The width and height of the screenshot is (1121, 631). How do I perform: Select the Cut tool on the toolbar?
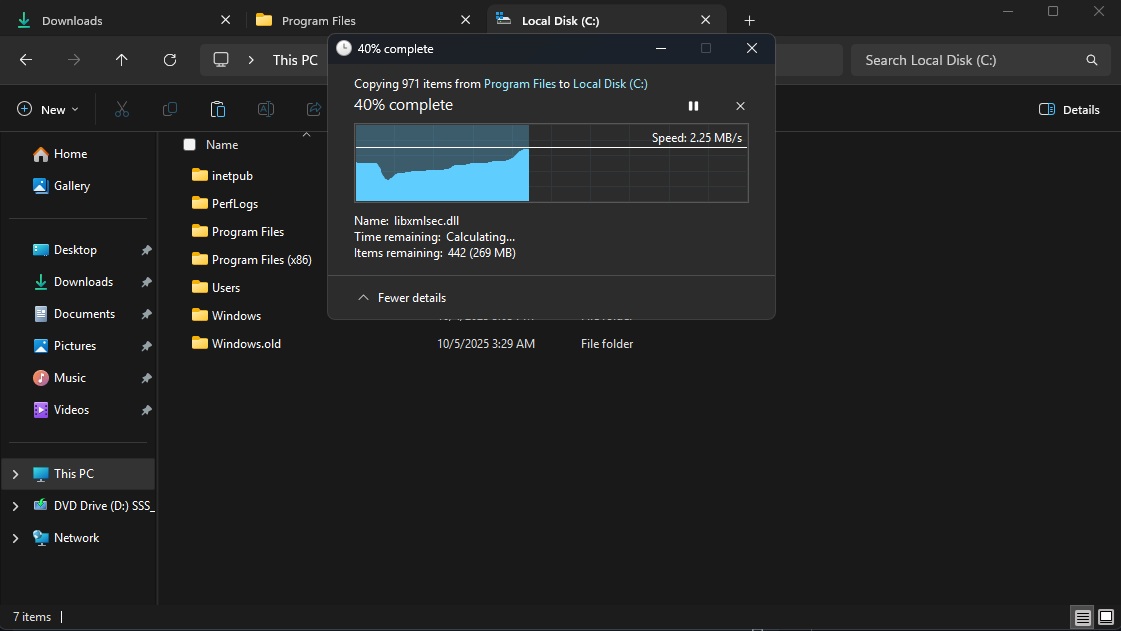coord(122,109)
